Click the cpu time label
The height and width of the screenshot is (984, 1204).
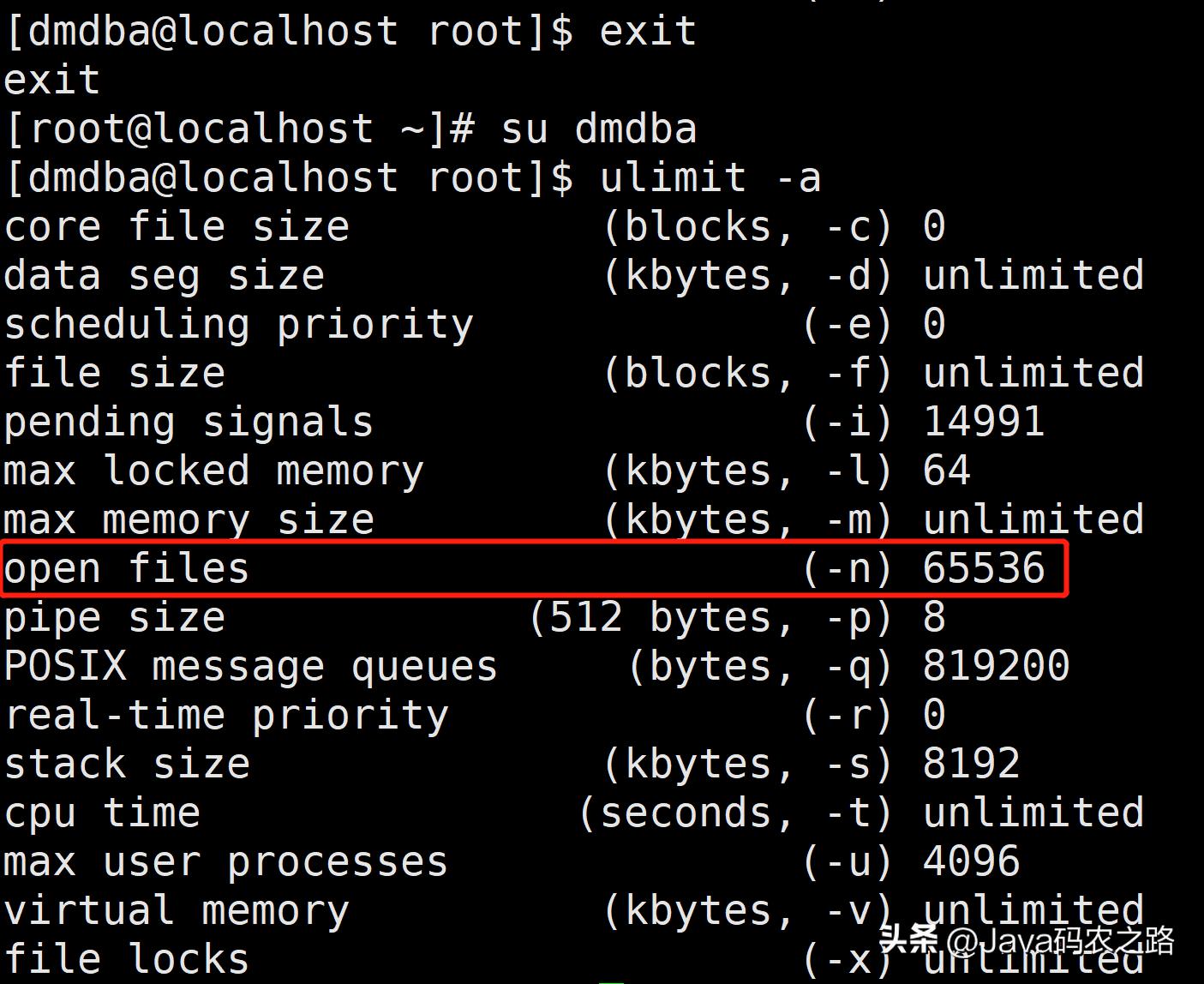pyautogui.click(x=102, y=813)
